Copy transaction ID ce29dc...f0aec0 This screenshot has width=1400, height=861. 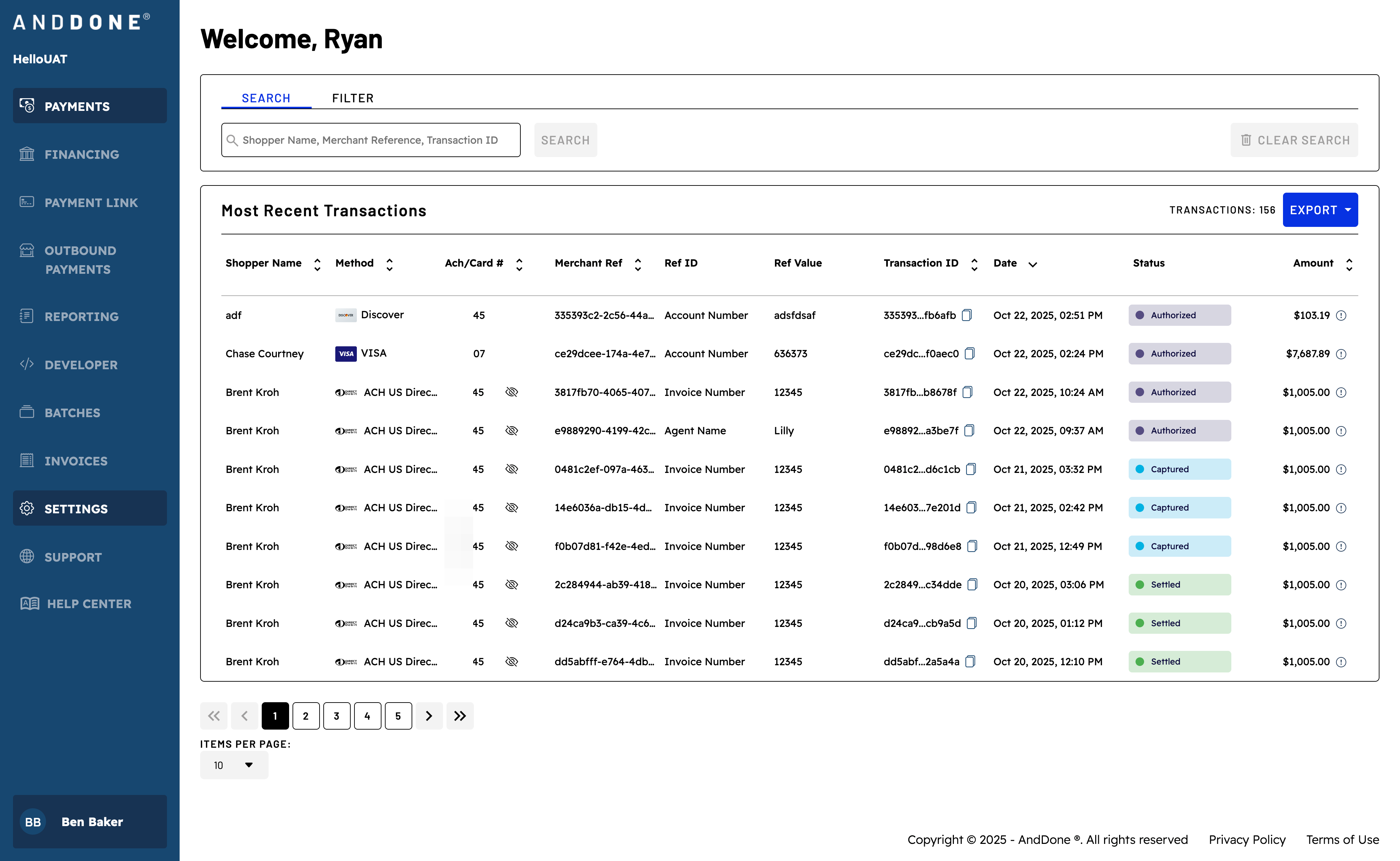[x=969, y=354]
